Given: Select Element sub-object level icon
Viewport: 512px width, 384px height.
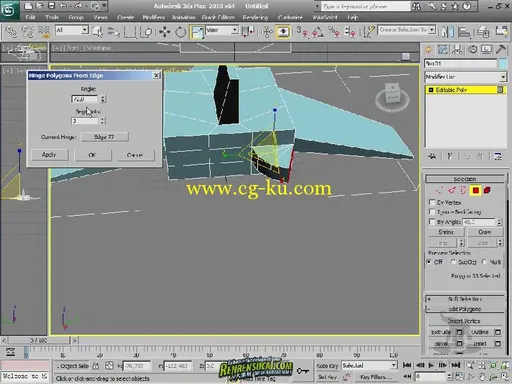Looking at the screenshot, I should (487, 190).
